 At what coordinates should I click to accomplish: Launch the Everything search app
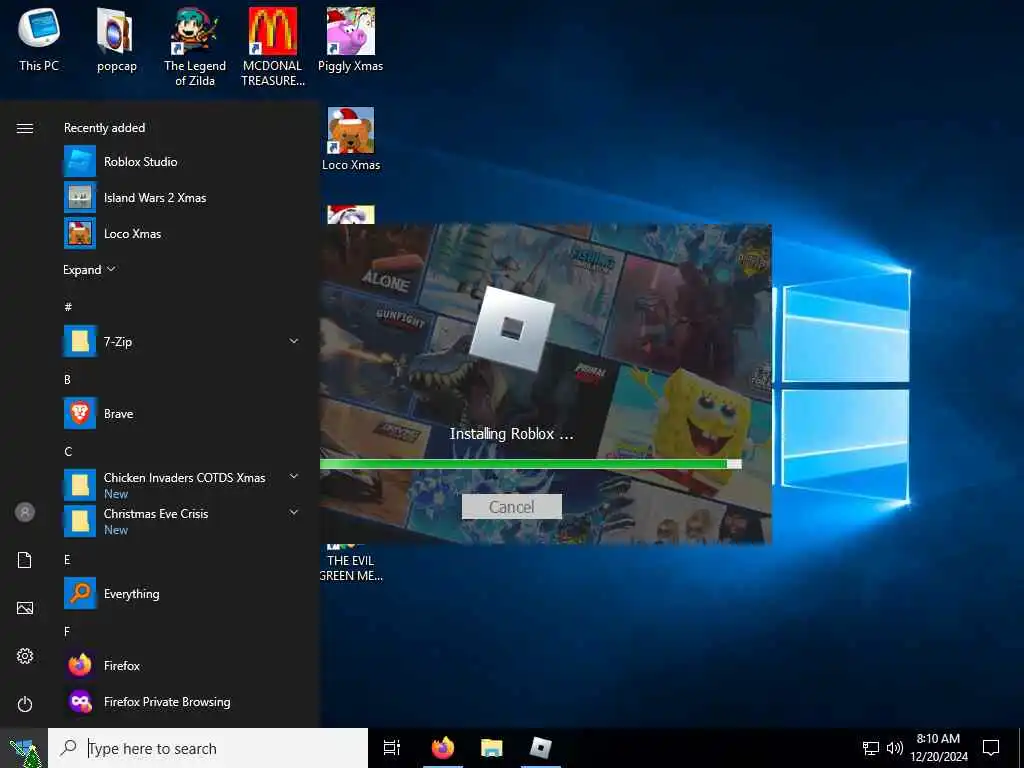coord(182,594)
